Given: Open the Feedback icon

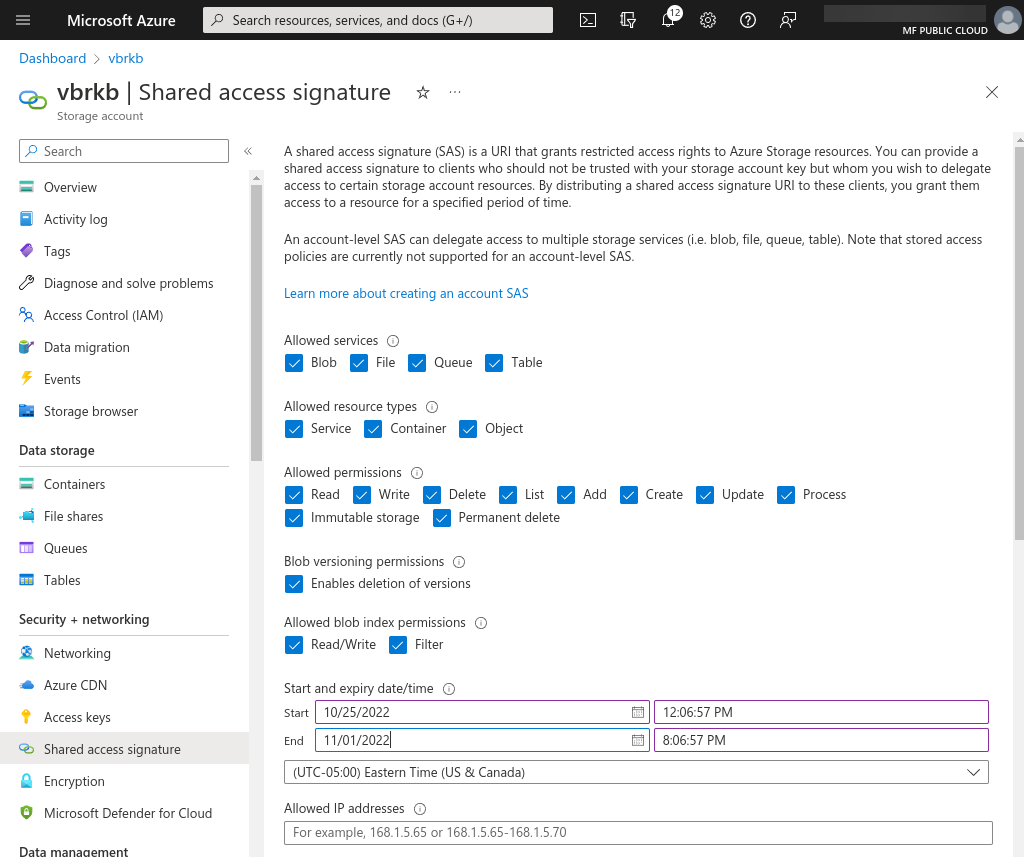Looking at the screenshot, I should click(x=788, y=20).
